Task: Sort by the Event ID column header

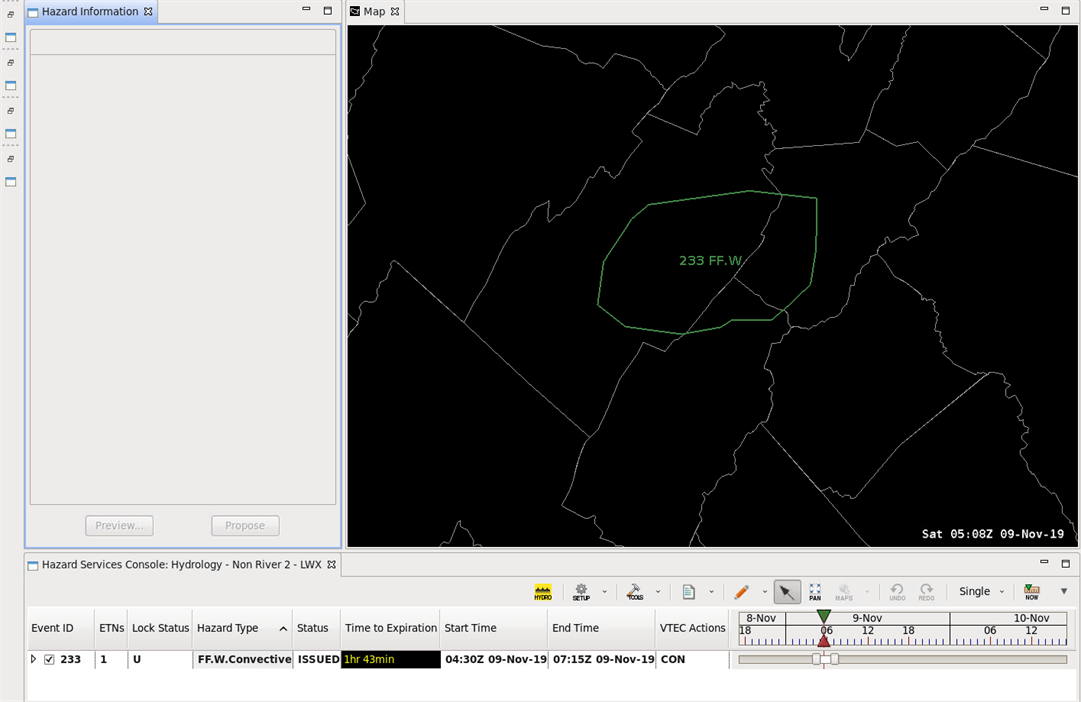Action: (x=60, y=628)
